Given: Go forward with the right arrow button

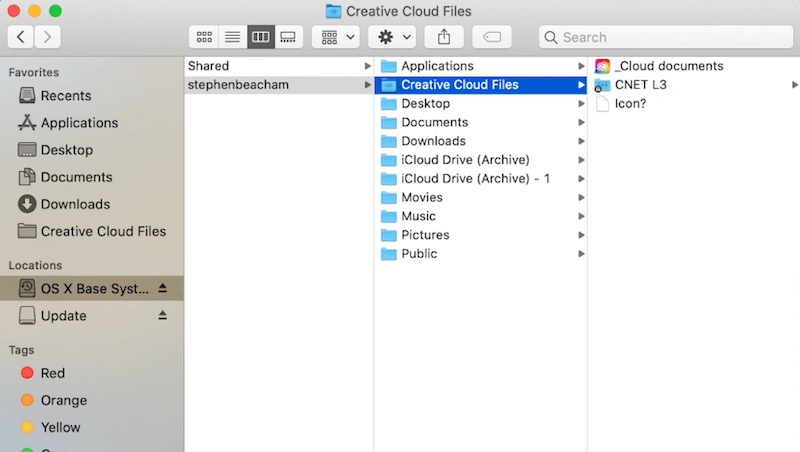Looking at the screenshot, I should [x=47, y=37].
